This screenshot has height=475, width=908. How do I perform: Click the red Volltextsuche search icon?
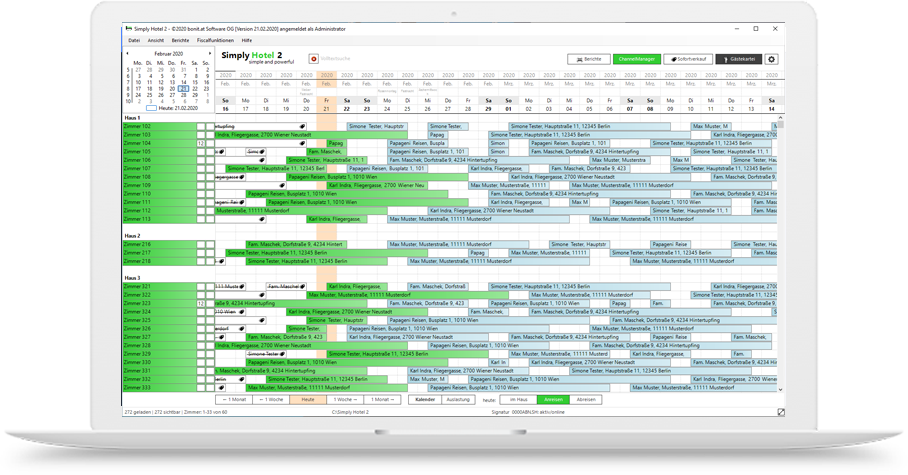[x=314, y=60]
